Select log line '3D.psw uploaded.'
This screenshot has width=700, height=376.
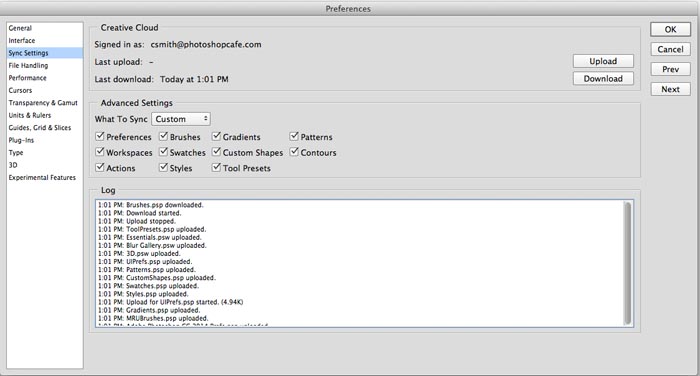pos(139,253)
